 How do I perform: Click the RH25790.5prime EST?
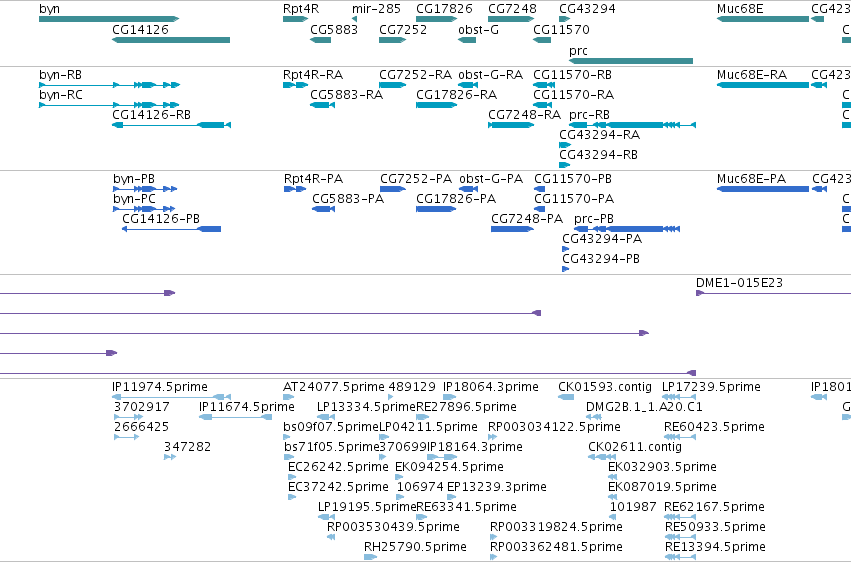tap(371, 557)
